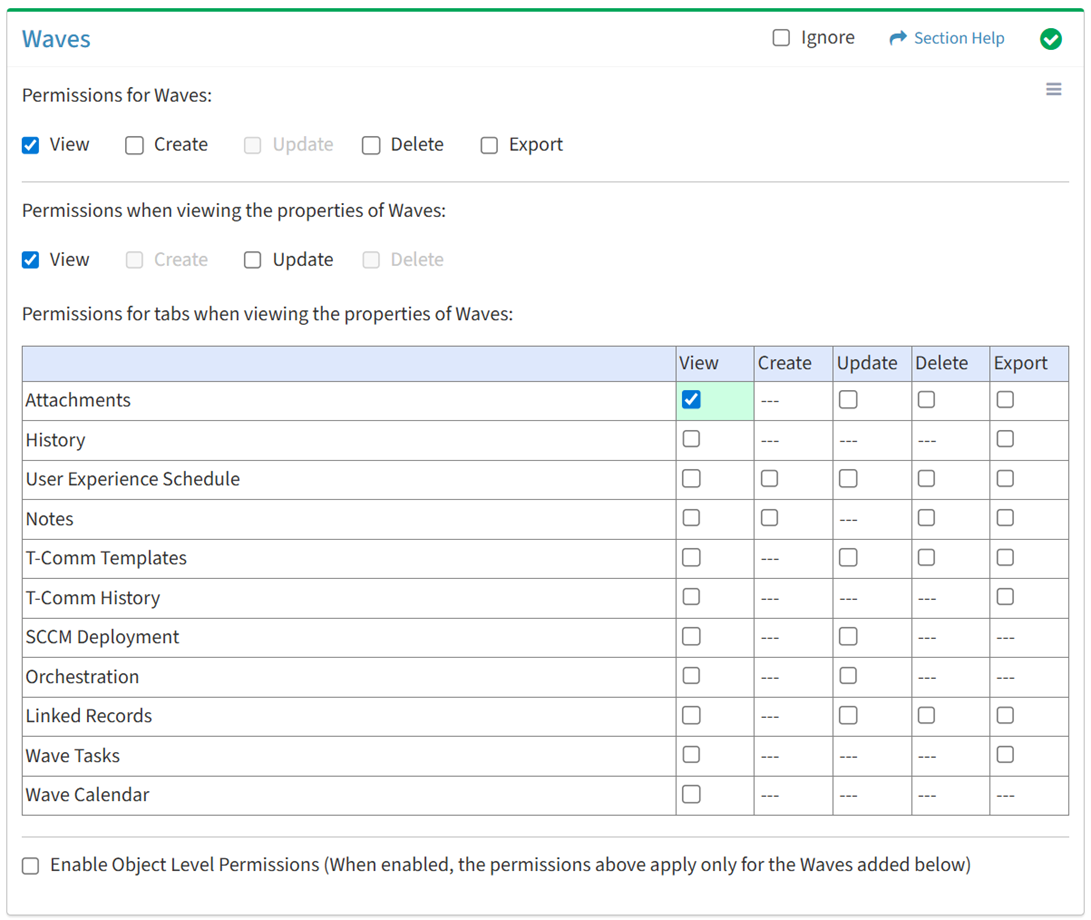Enable the Ignore checkbox
The width and height of the screenshot is (1091, 920).
click(x=781, y=38)
